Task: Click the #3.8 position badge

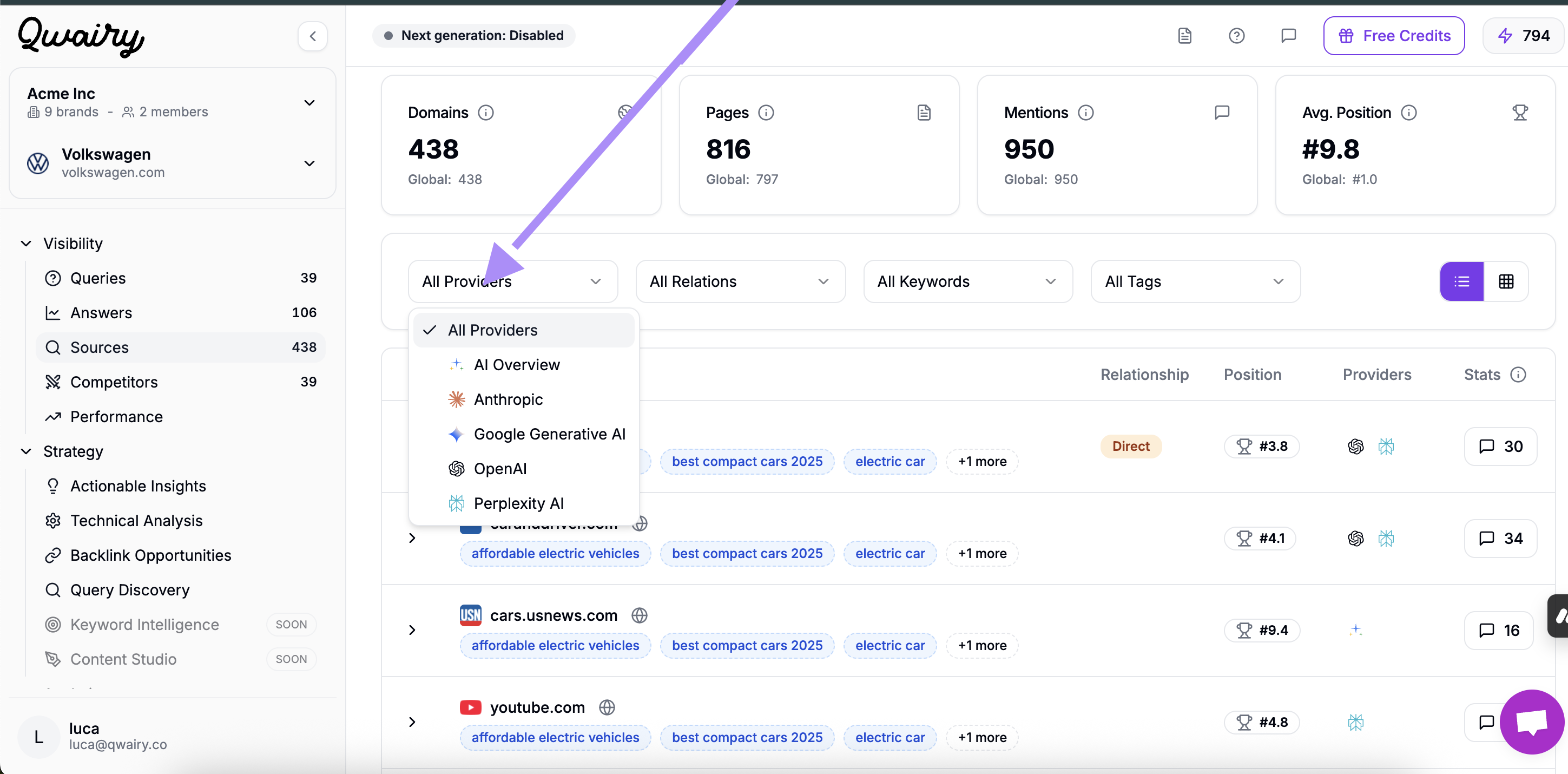Action: click(1261, 447)
